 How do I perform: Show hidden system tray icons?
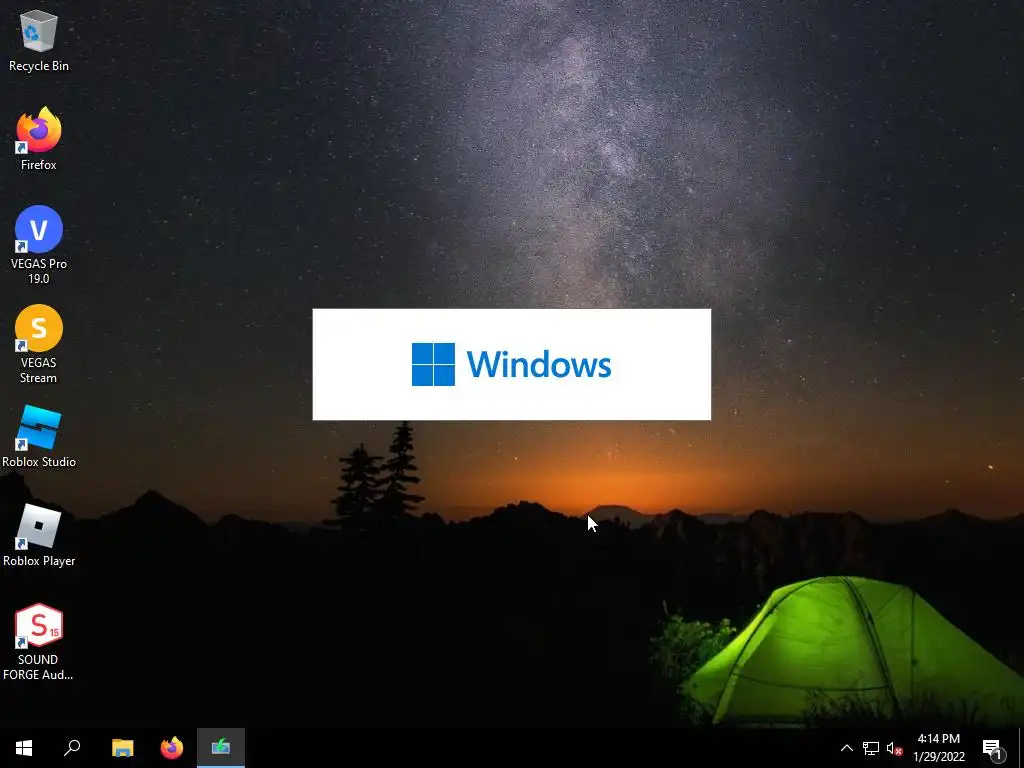(846, 748)
